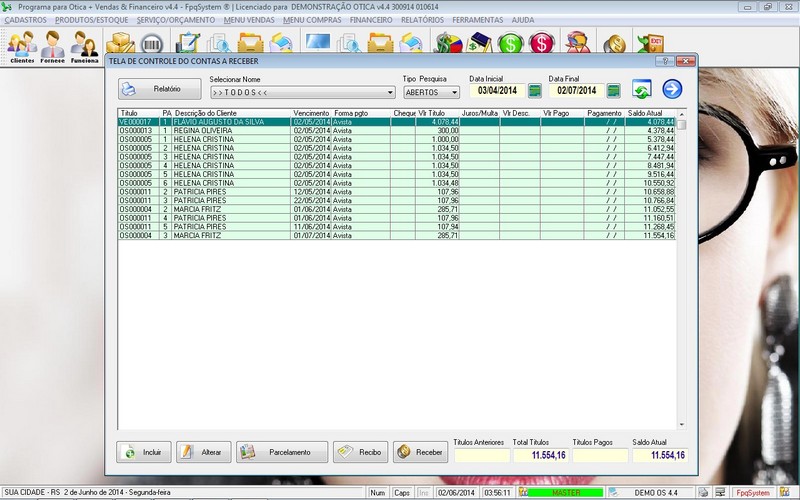Open the cash book with dollar icon
The image size is (800, 500).
[x=480, y=43]
